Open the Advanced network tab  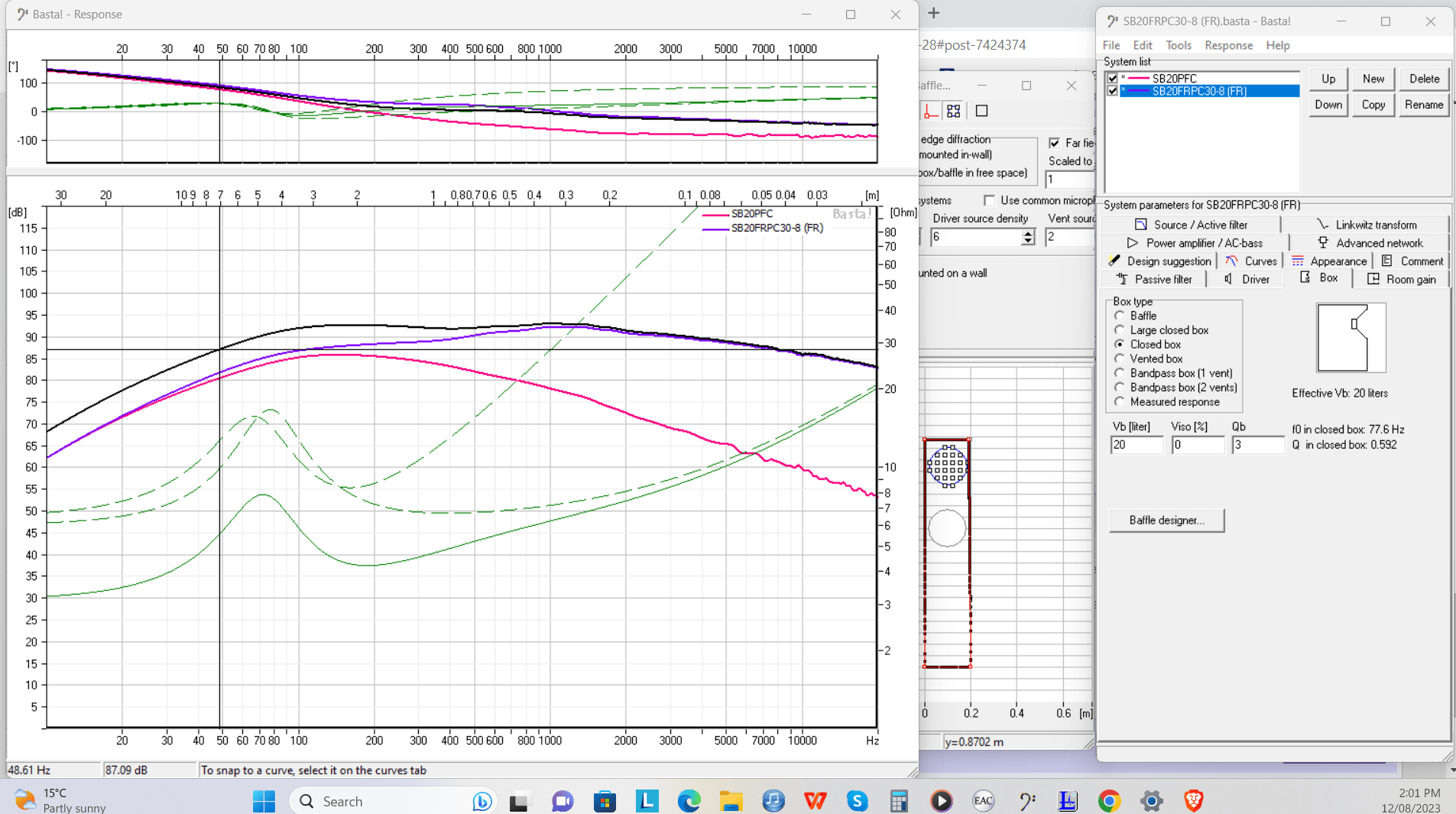point(1370,243)
